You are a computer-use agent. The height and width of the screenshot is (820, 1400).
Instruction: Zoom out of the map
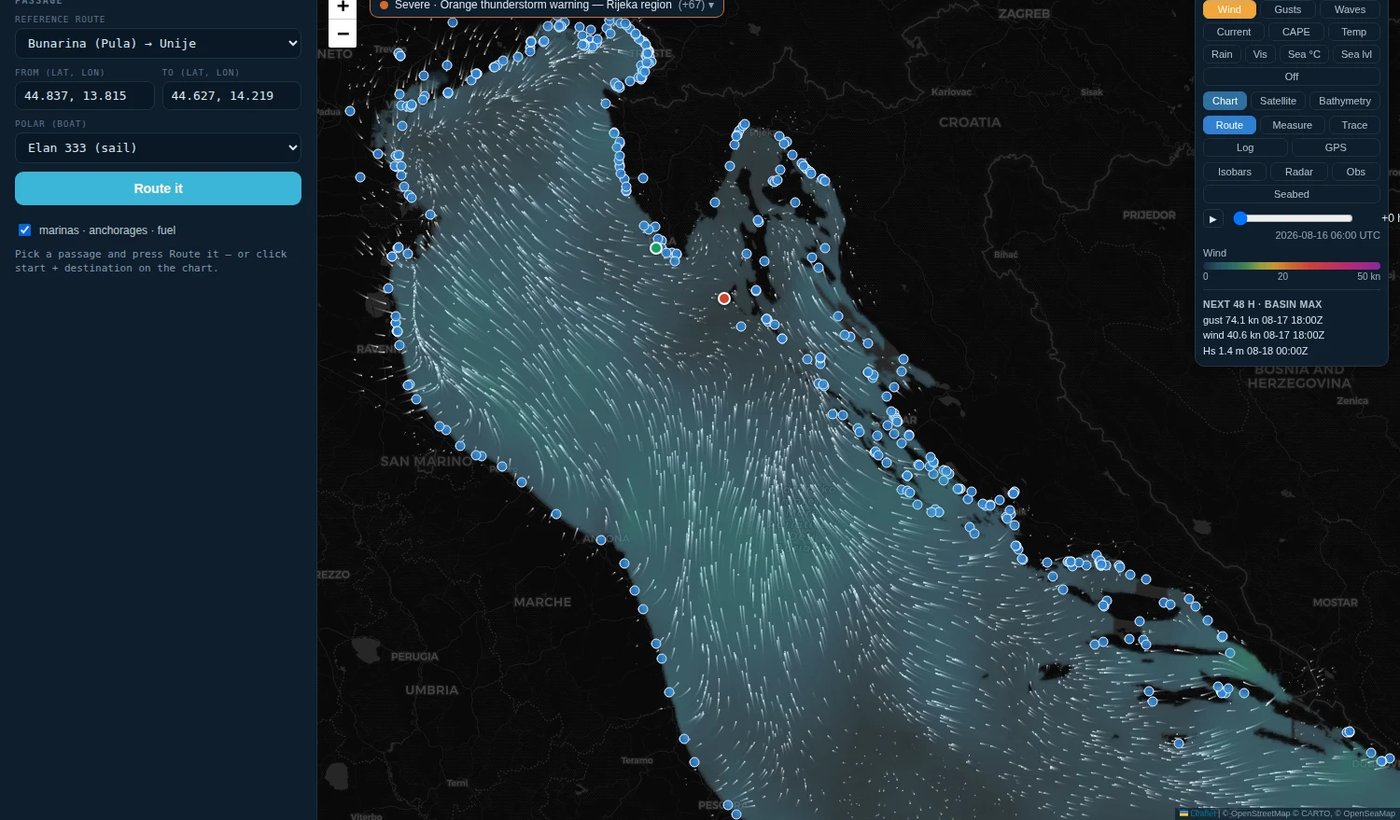(x=343, y=33)
